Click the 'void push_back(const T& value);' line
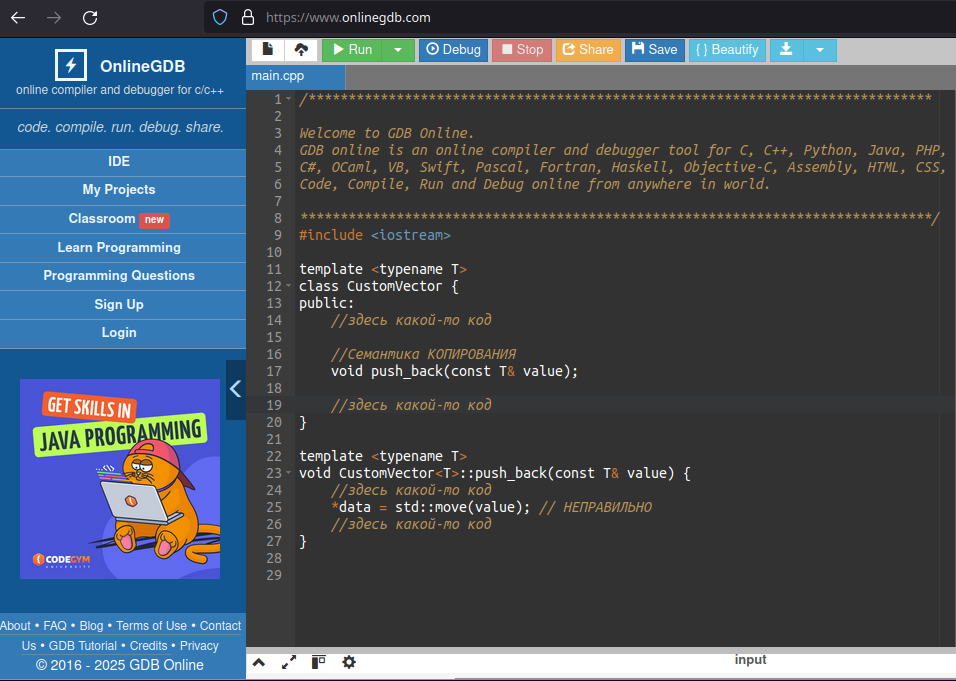 pos(454,371)
